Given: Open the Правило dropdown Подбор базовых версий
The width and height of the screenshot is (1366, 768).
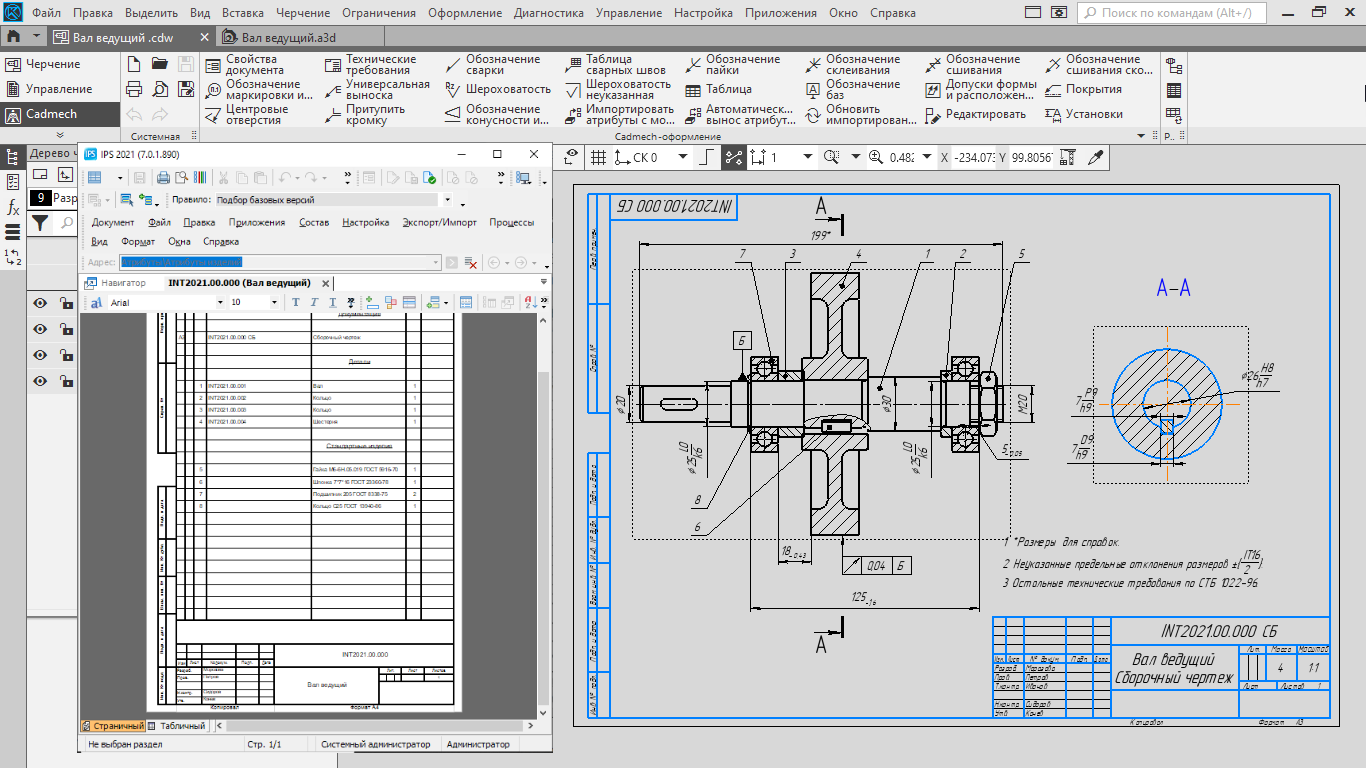Looking at the screenshot, I should pyautogui.click(x=446, y=200).
